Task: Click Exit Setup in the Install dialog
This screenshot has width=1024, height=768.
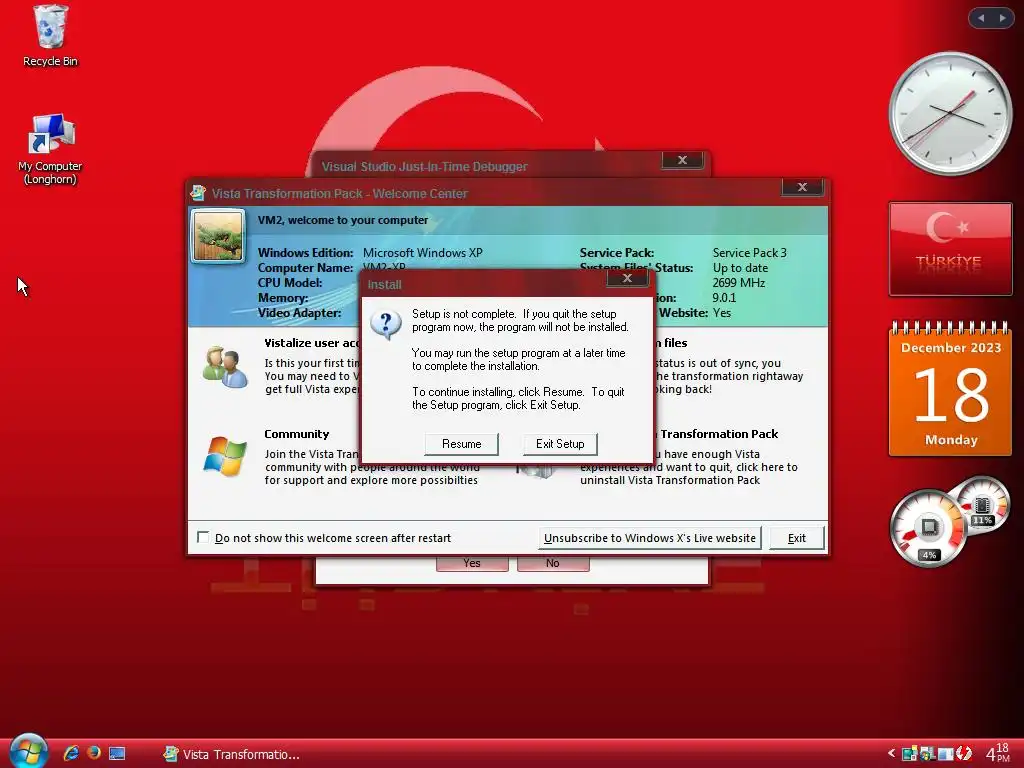Action: (x=560, y=444)
